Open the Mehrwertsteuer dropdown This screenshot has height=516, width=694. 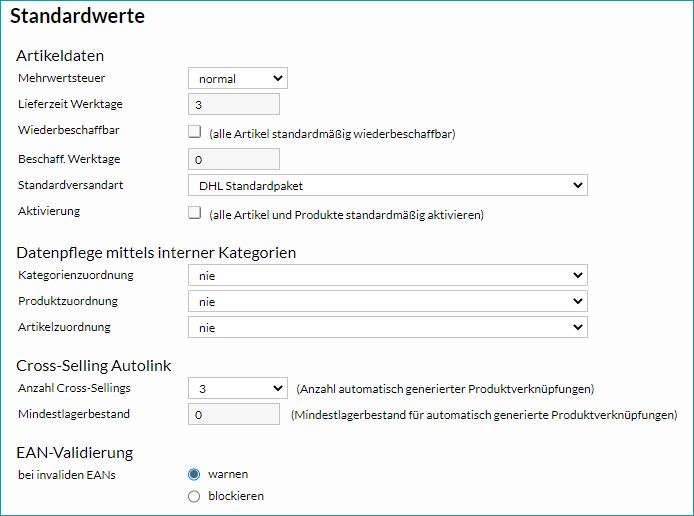pos(238,78)
